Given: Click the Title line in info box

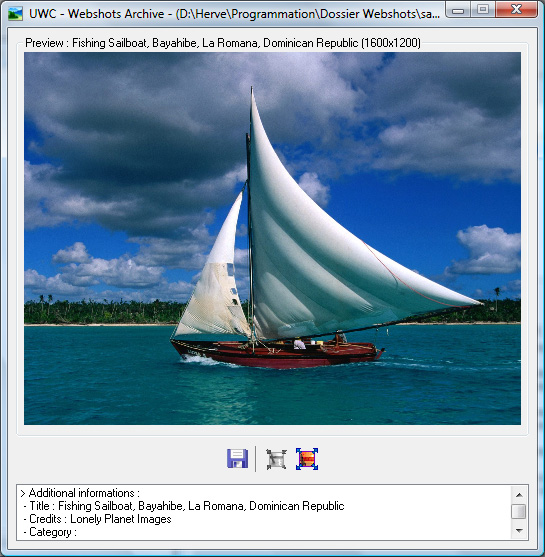Looking at the screenshot, I should tap(184, 506).
